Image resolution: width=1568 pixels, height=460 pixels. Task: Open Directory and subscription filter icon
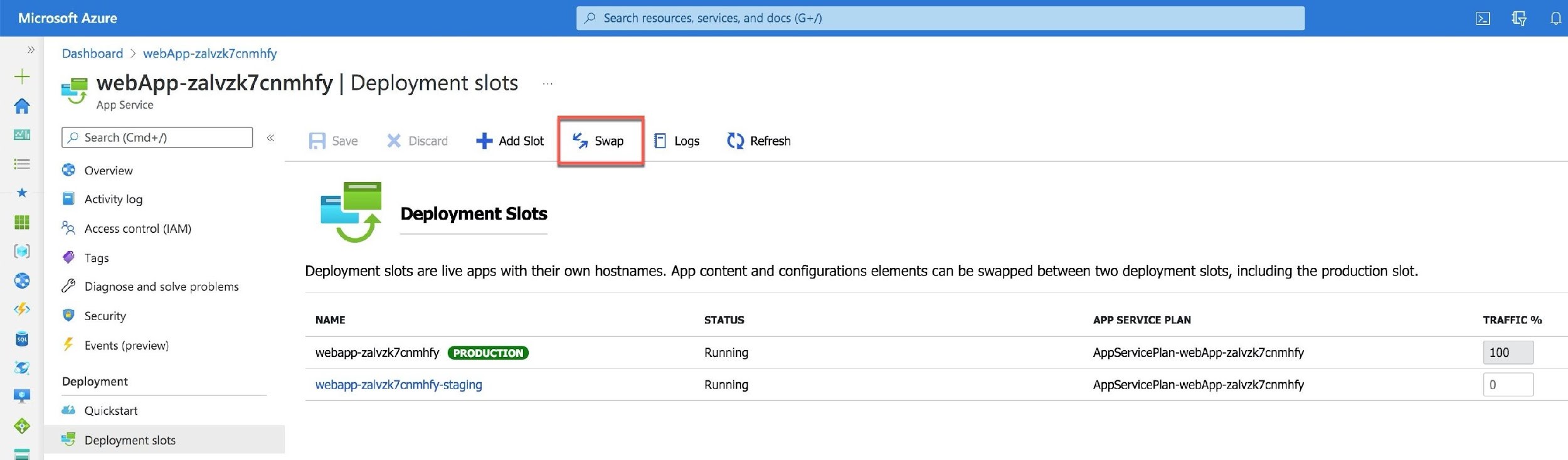(x=1518, y=18)
